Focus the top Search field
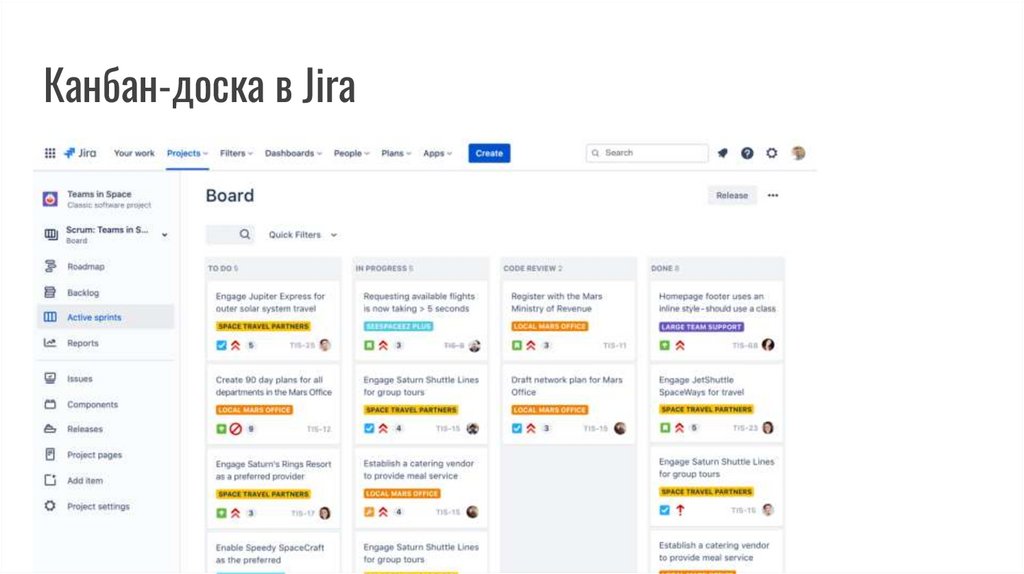 647,153
